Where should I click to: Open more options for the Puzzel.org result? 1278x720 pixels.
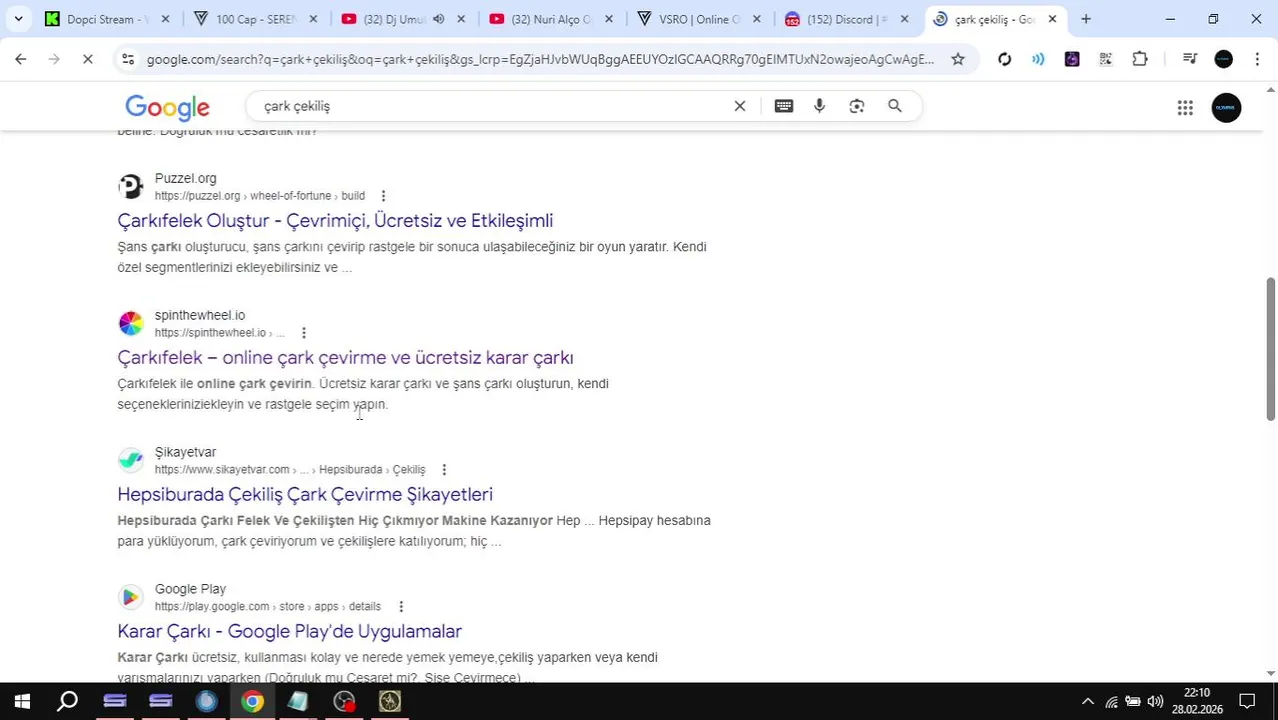pos(383,196)
